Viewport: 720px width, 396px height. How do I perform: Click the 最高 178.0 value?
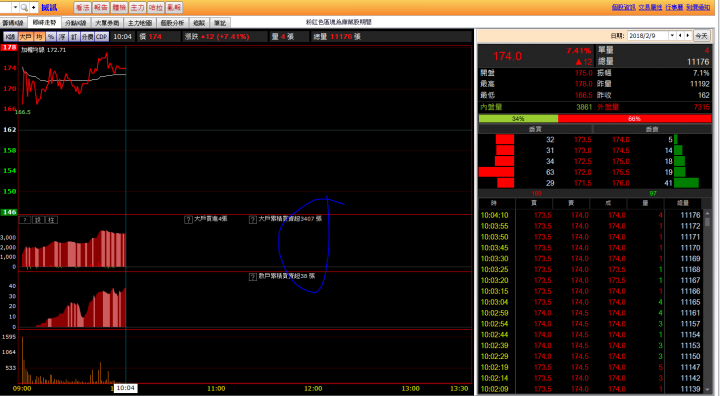click(x=584, y=84)
